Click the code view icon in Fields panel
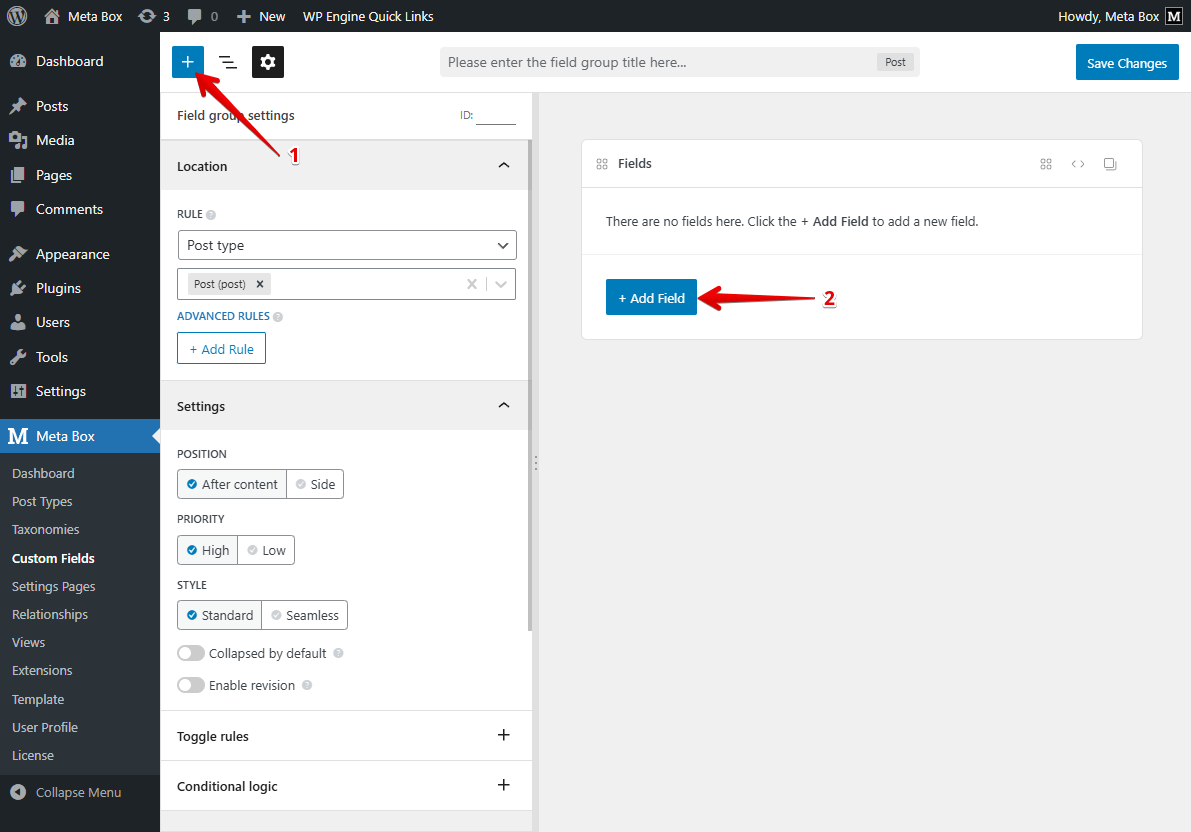1191x832 pixels. tap(1078, 164)
